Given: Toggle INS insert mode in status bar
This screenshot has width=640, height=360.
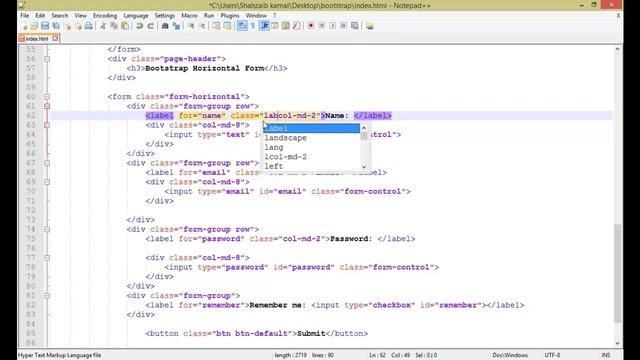Looking at the screenshot, I should (x=606, y=355).
